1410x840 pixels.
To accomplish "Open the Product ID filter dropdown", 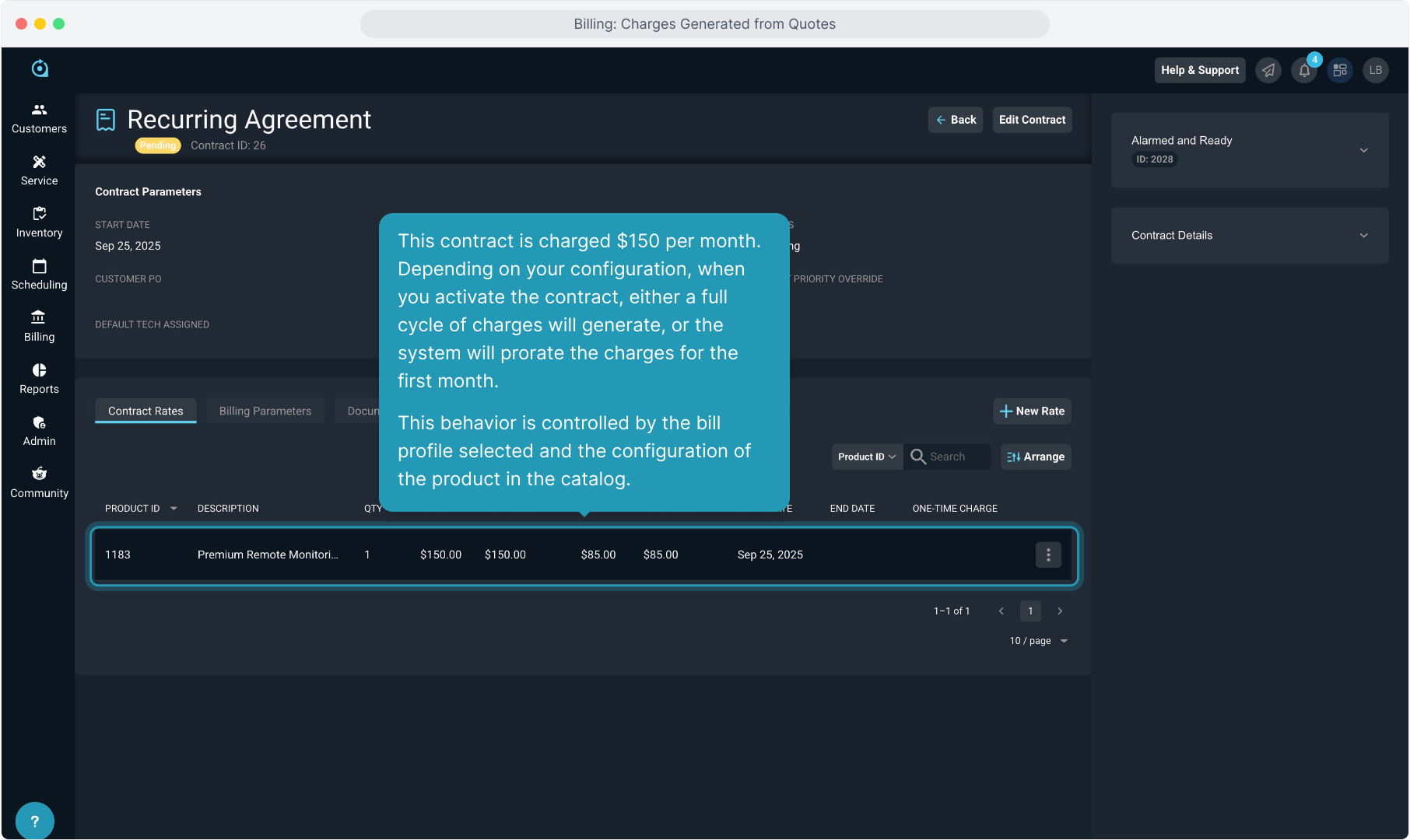I will point(867,457).
